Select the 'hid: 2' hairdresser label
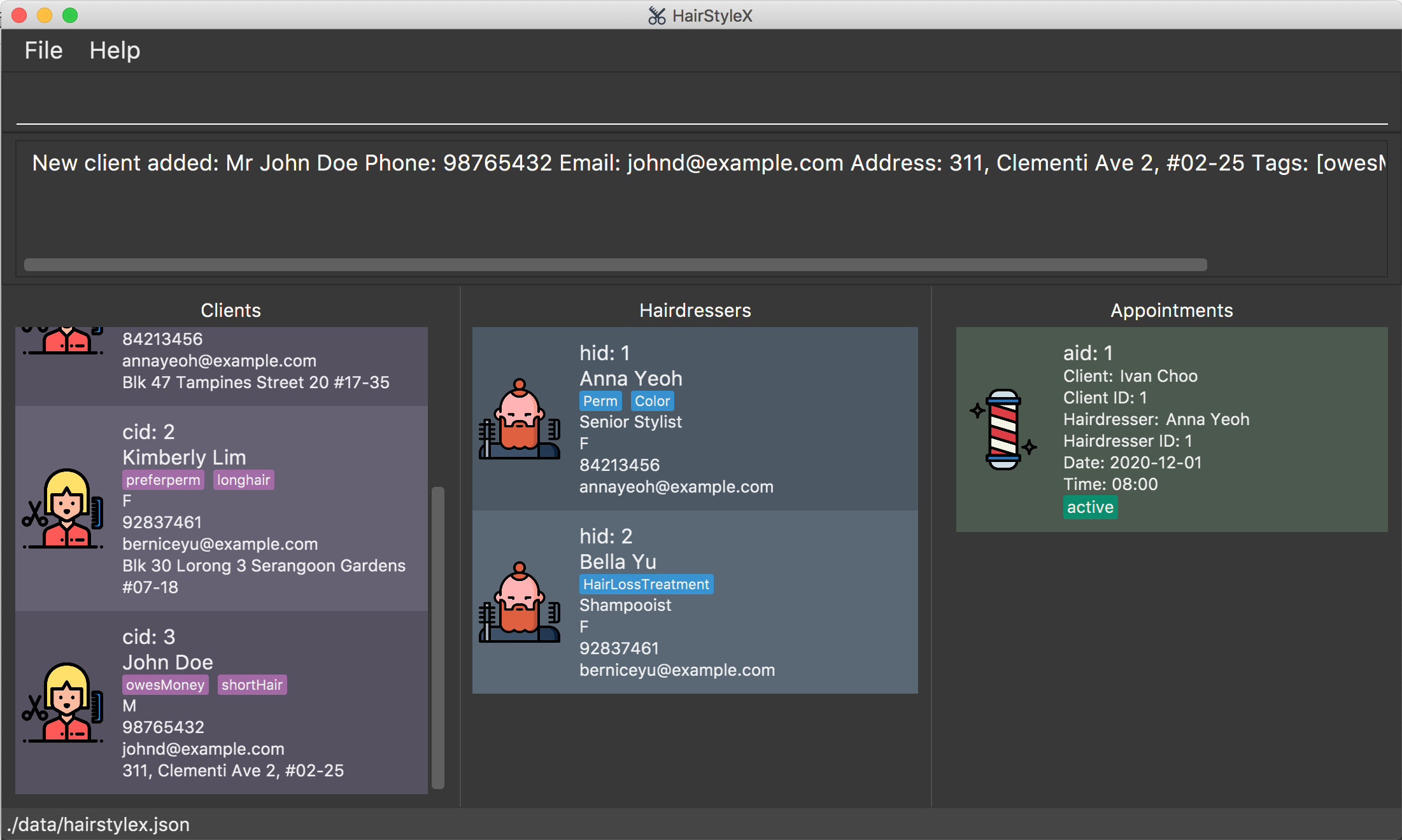 click(605, 536)
